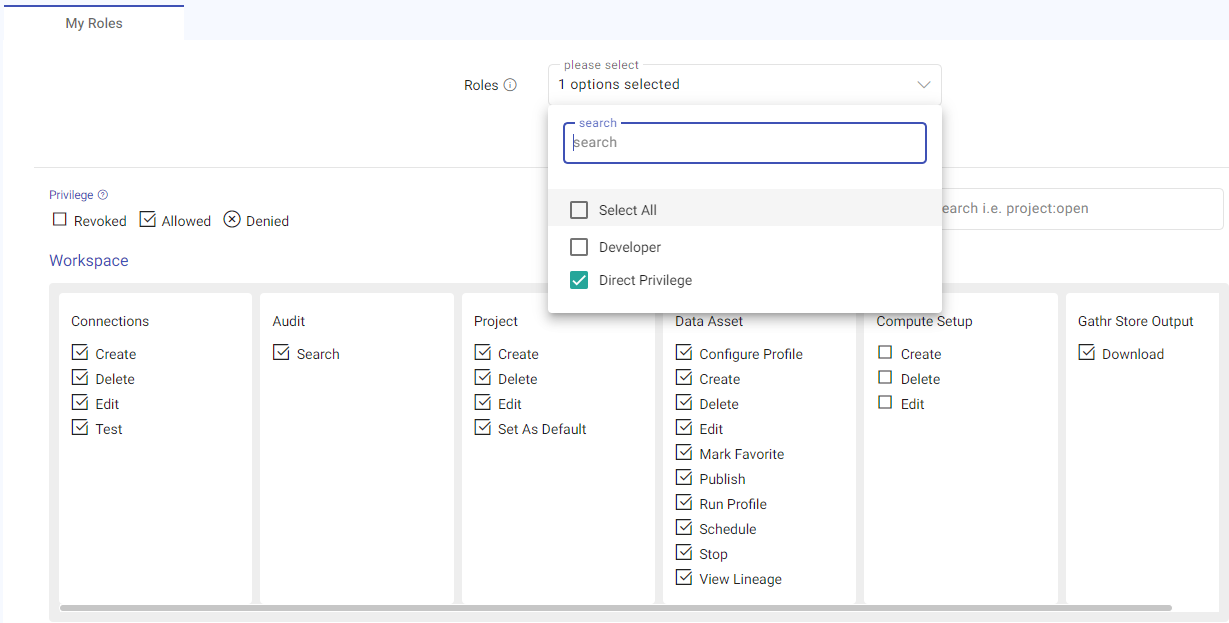Screen dimensions: 1229x623
Task: Click the Roles info icon
Action: [x=510, y=85]
